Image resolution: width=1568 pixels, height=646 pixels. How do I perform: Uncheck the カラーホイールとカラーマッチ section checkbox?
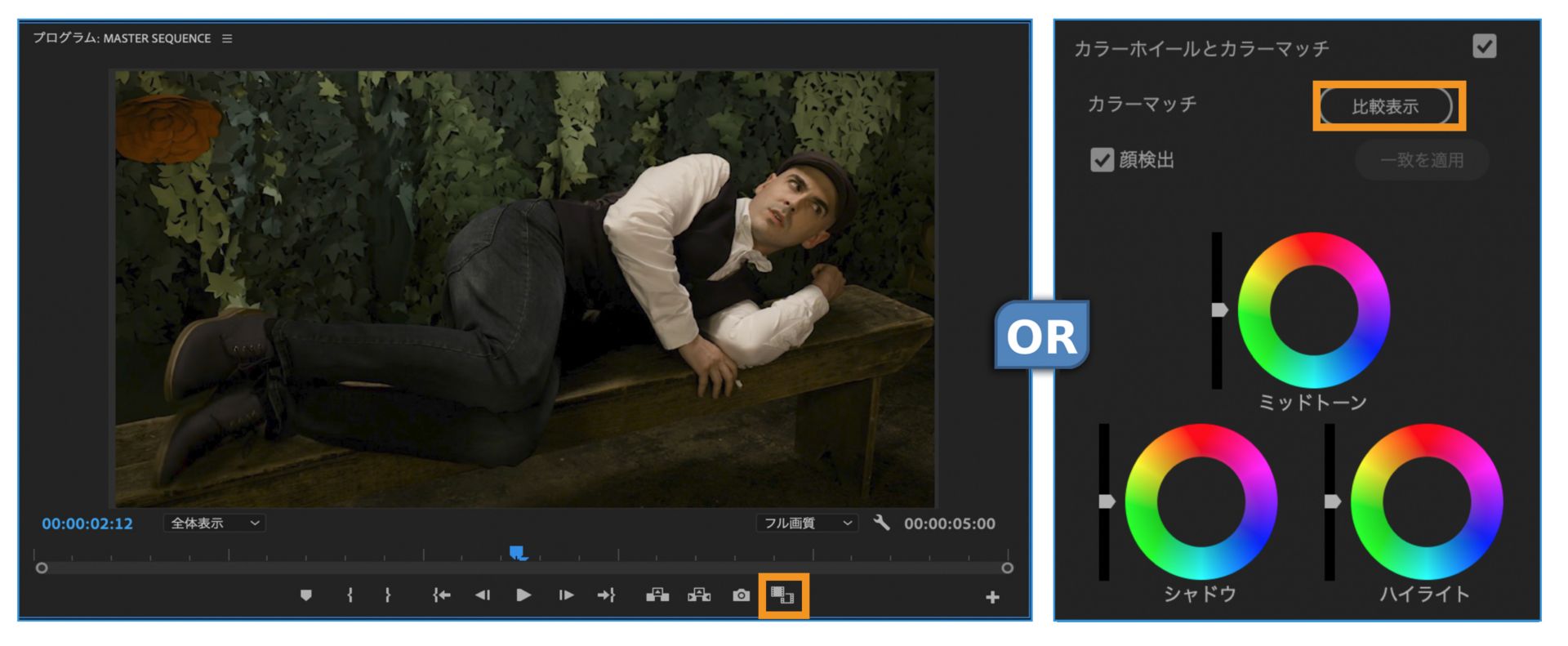[1485, 46]
